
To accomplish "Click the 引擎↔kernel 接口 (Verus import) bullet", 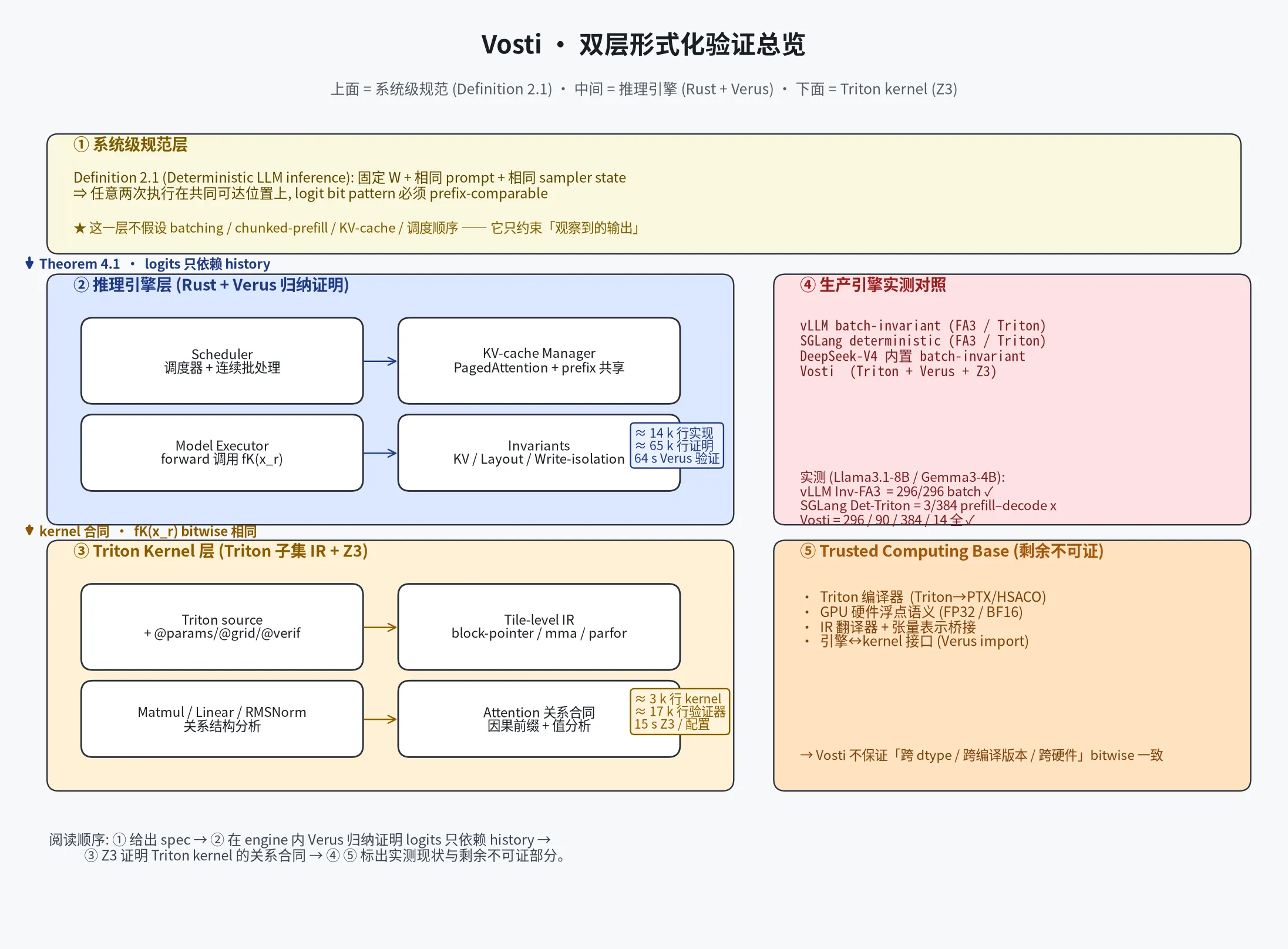I will 917,641.
